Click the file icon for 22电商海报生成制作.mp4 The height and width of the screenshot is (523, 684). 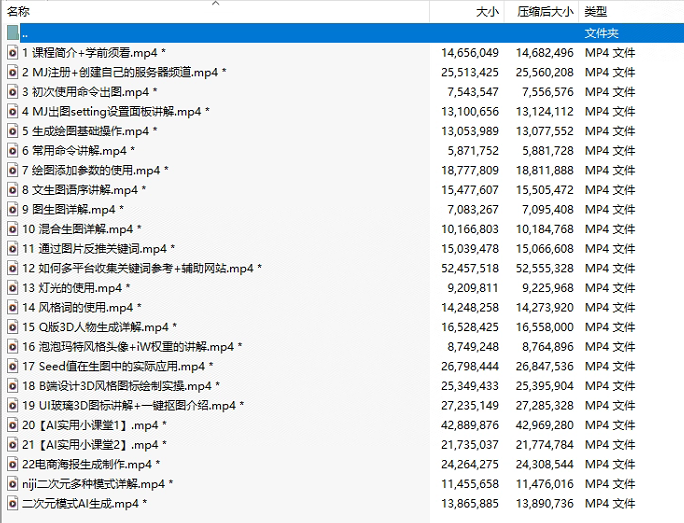pos(13,464)
